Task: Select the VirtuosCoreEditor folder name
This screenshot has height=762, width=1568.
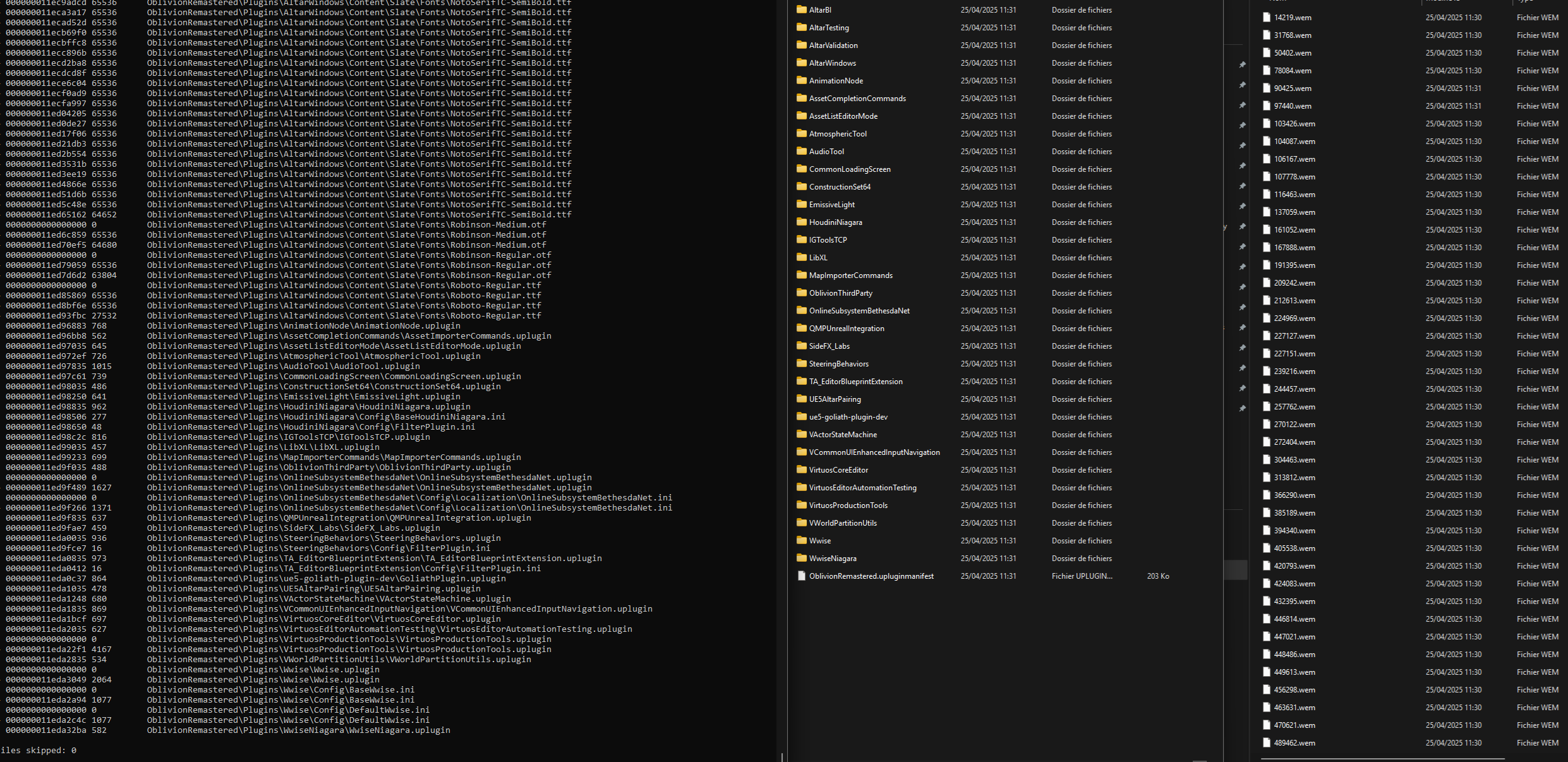Action: [839, 470]
